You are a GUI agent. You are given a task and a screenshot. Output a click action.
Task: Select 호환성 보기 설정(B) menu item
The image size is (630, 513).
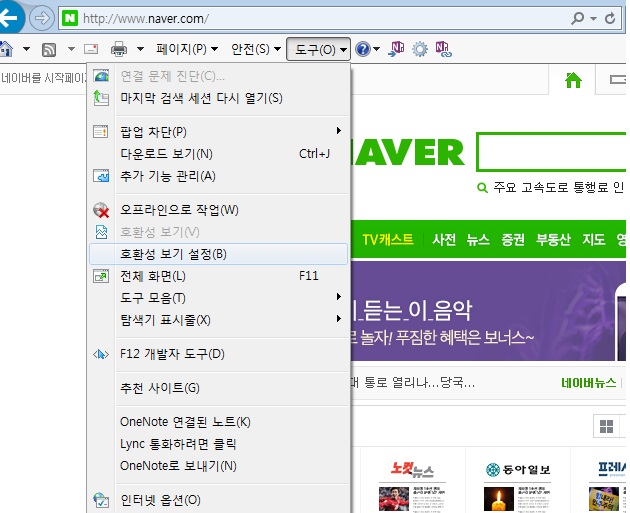click(173, 254)
